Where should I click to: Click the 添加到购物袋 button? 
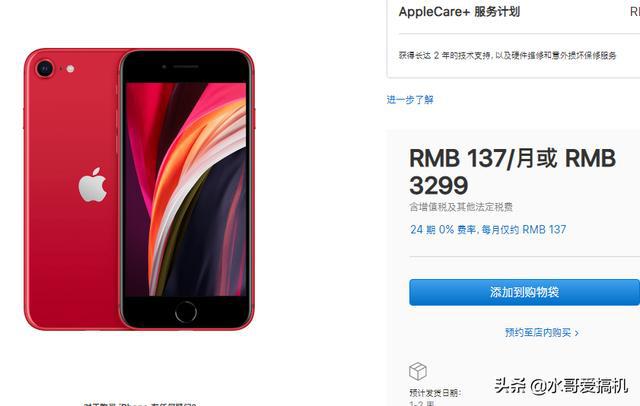click(524, 292)
